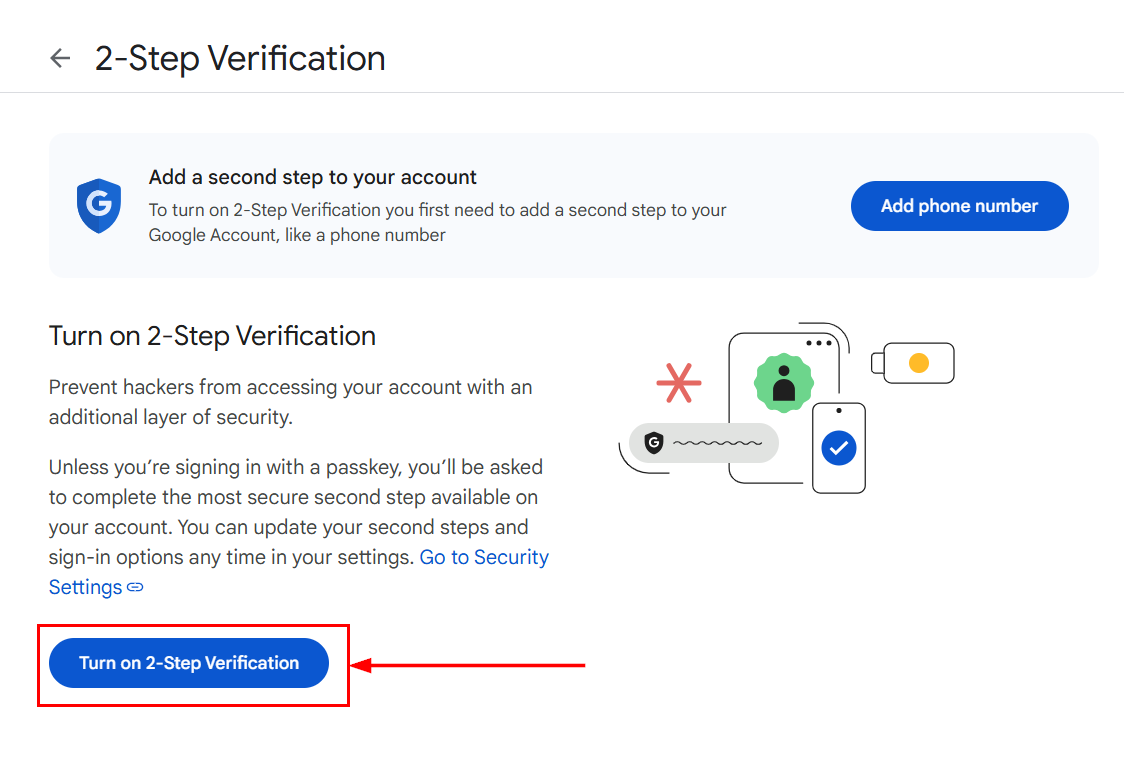Click the 2-Step Verification page title
The height and width of the screenshot is (773, 1124).
coord(240,58)
